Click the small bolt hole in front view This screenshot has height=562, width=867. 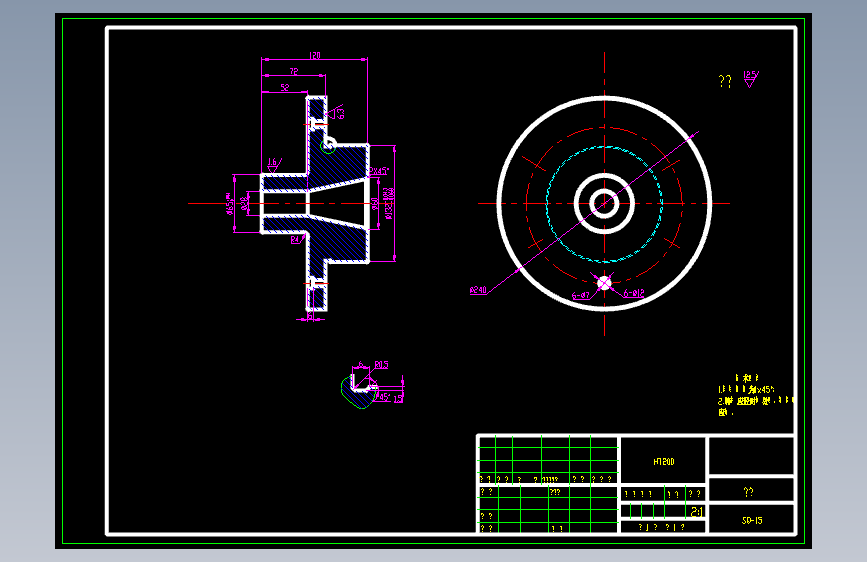pos(604,283)
